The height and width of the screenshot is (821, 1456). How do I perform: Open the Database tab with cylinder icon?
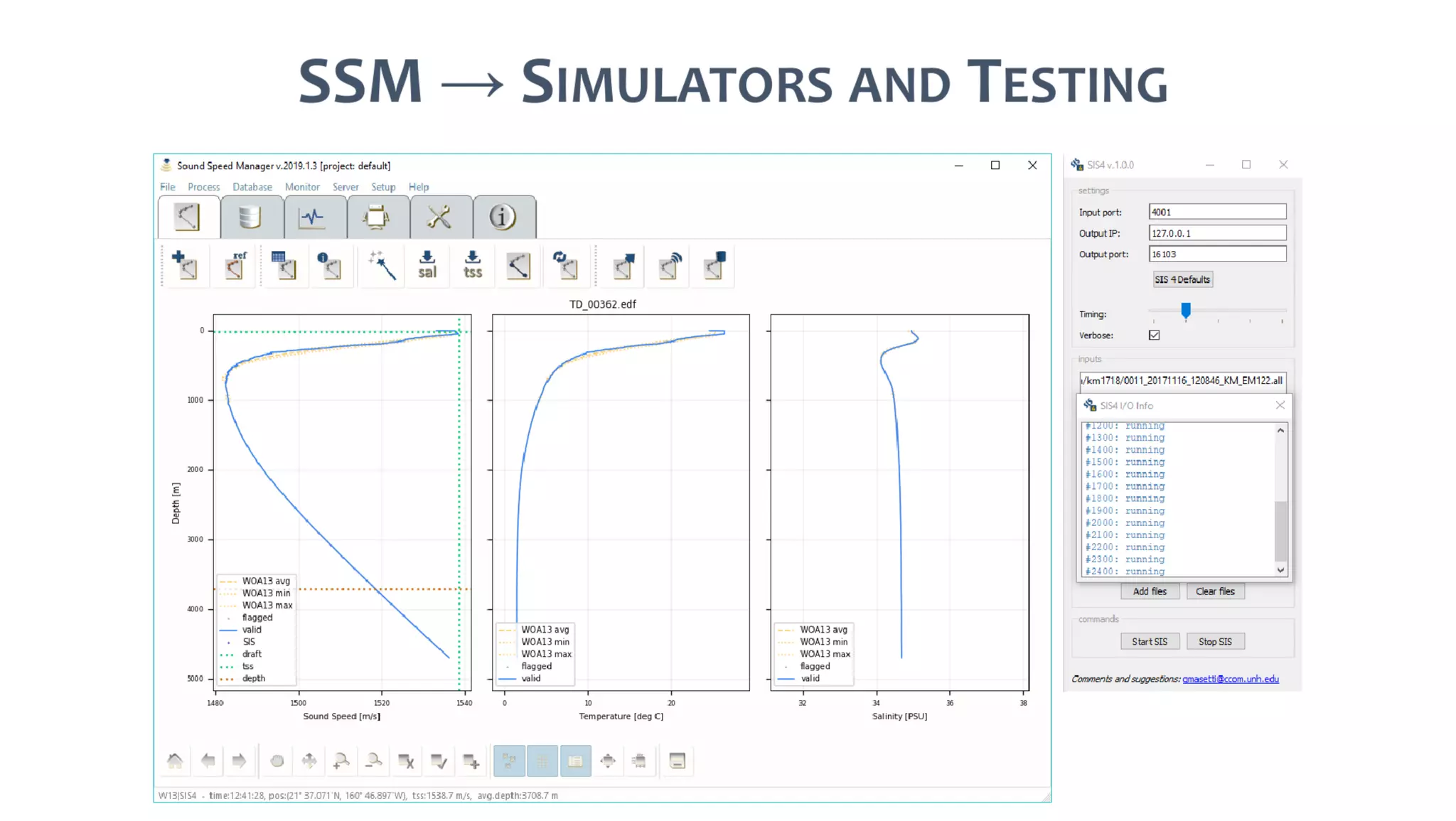tap(250, 218)
